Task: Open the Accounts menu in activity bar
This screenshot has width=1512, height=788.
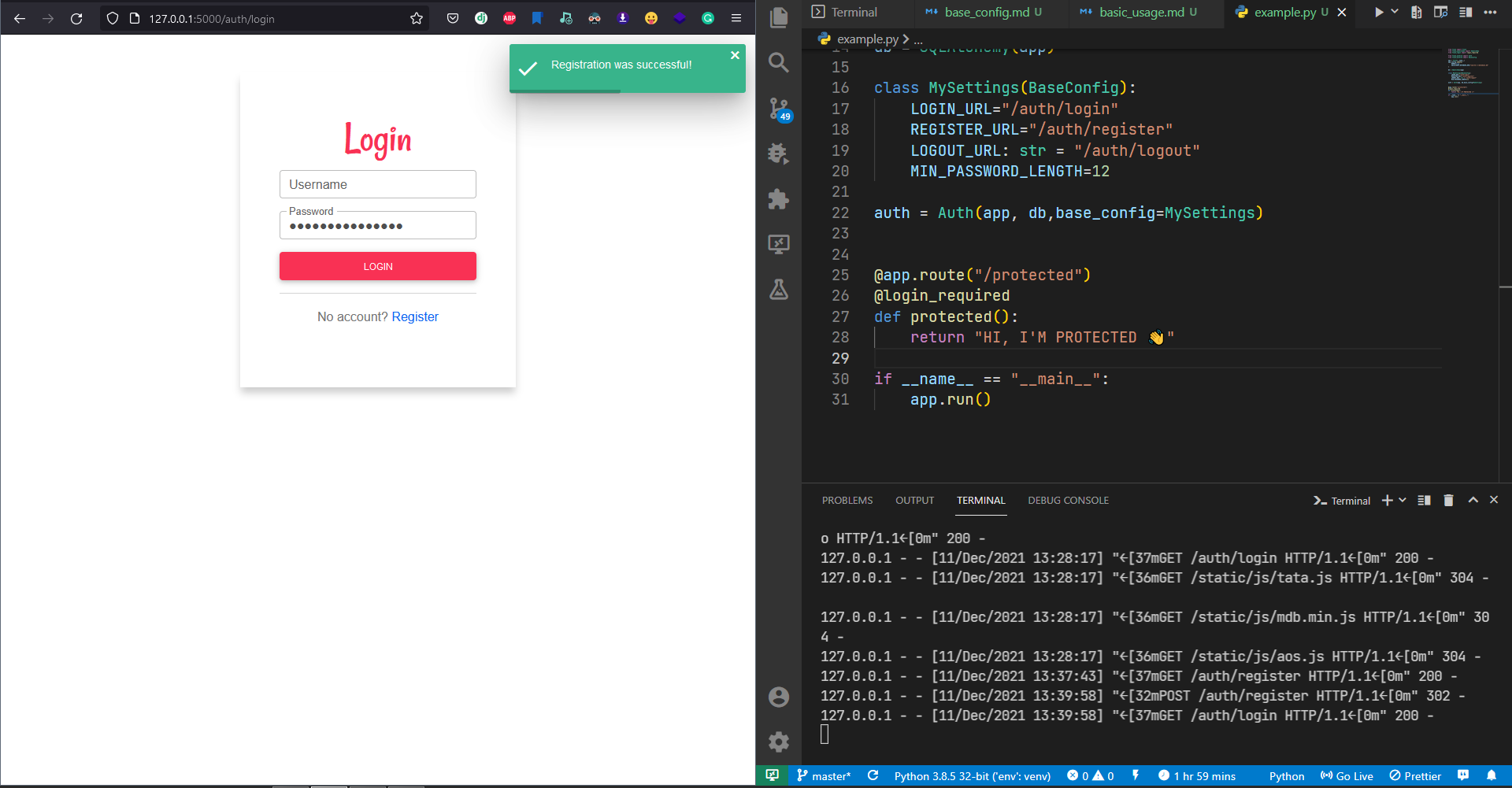Action: (779, 697)
